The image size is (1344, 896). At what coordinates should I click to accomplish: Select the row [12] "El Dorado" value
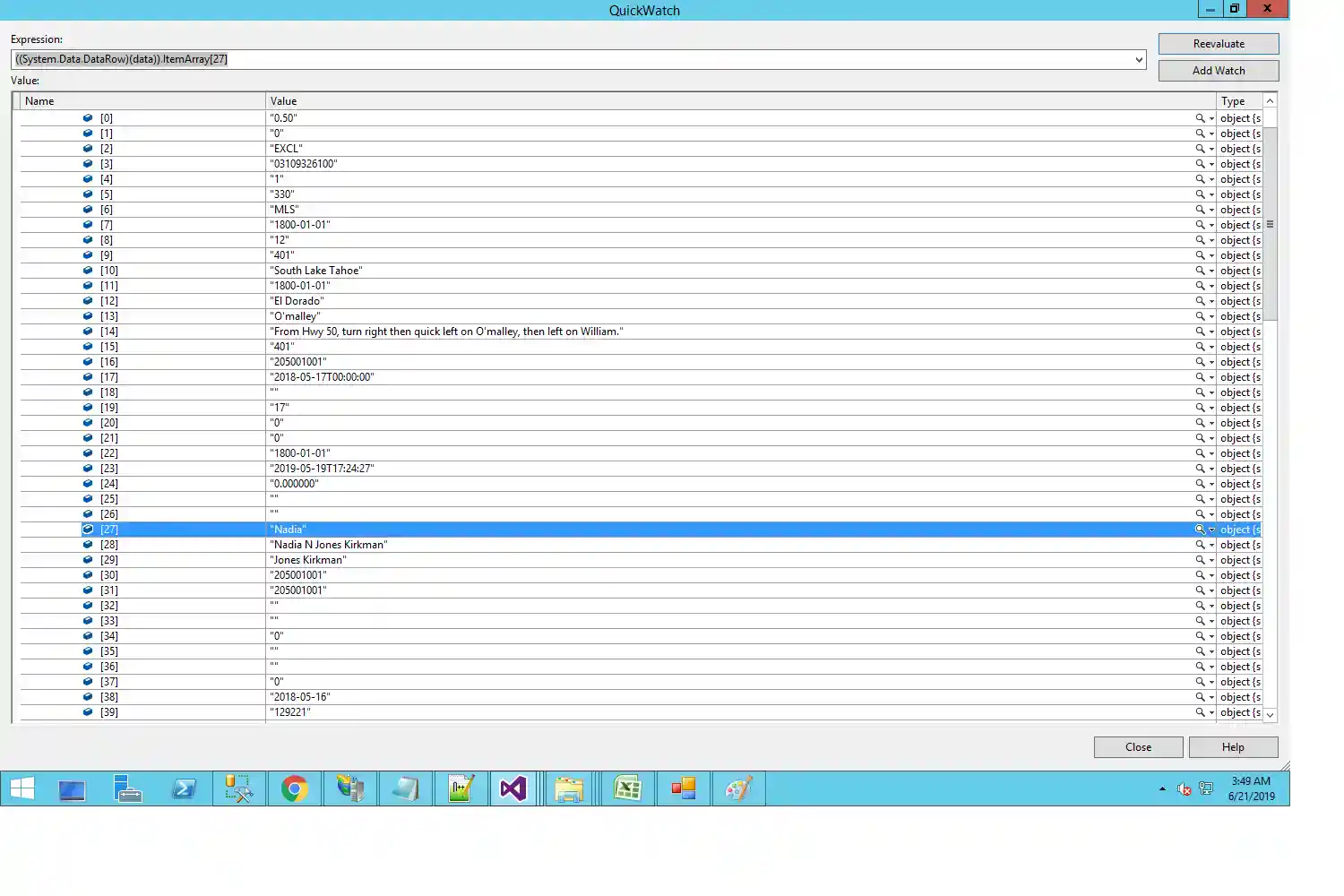click(x=297, y=301)
